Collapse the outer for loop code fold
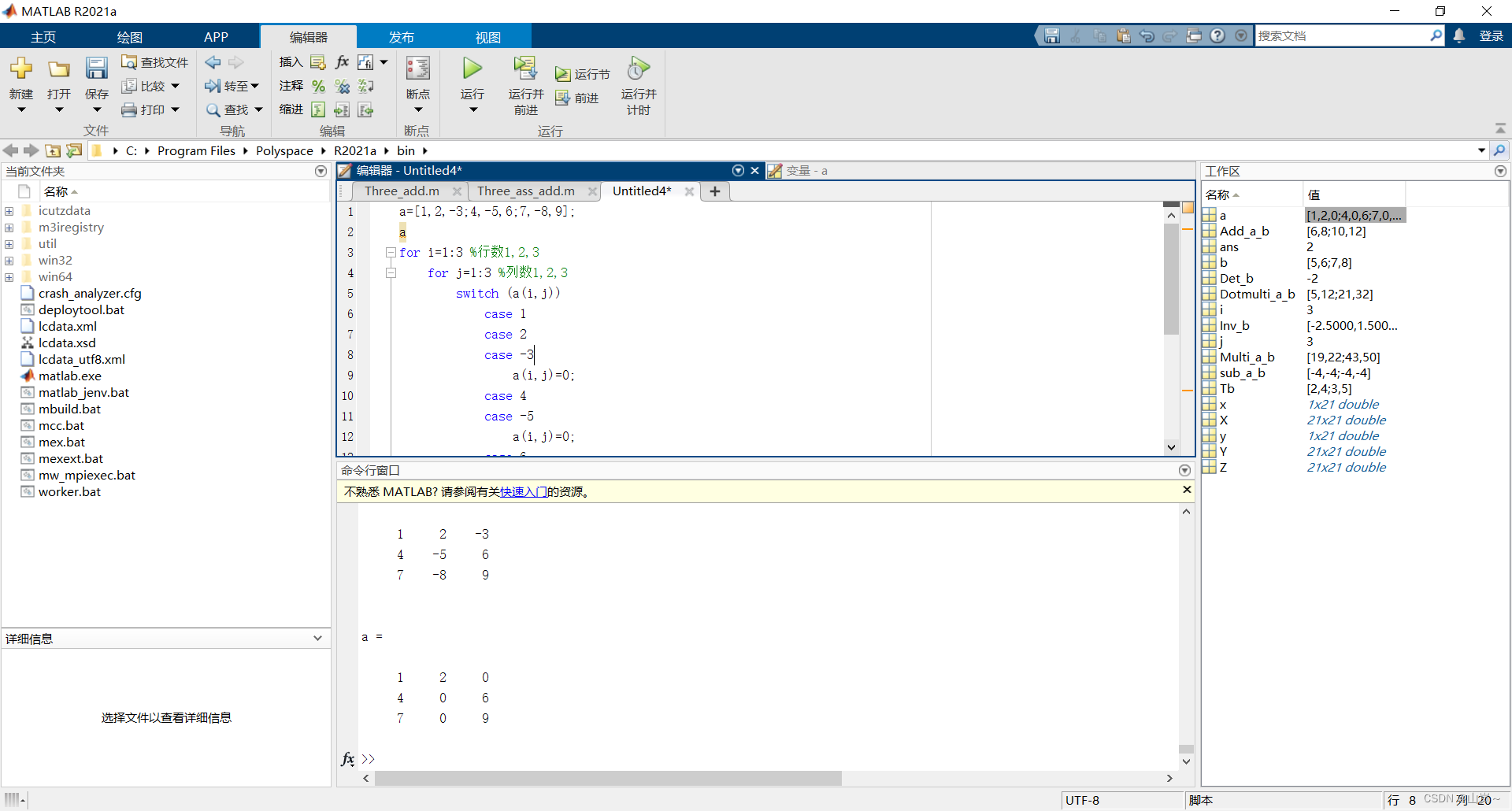The width and height of the screenshot is (1512, 811). coord(391,253)
